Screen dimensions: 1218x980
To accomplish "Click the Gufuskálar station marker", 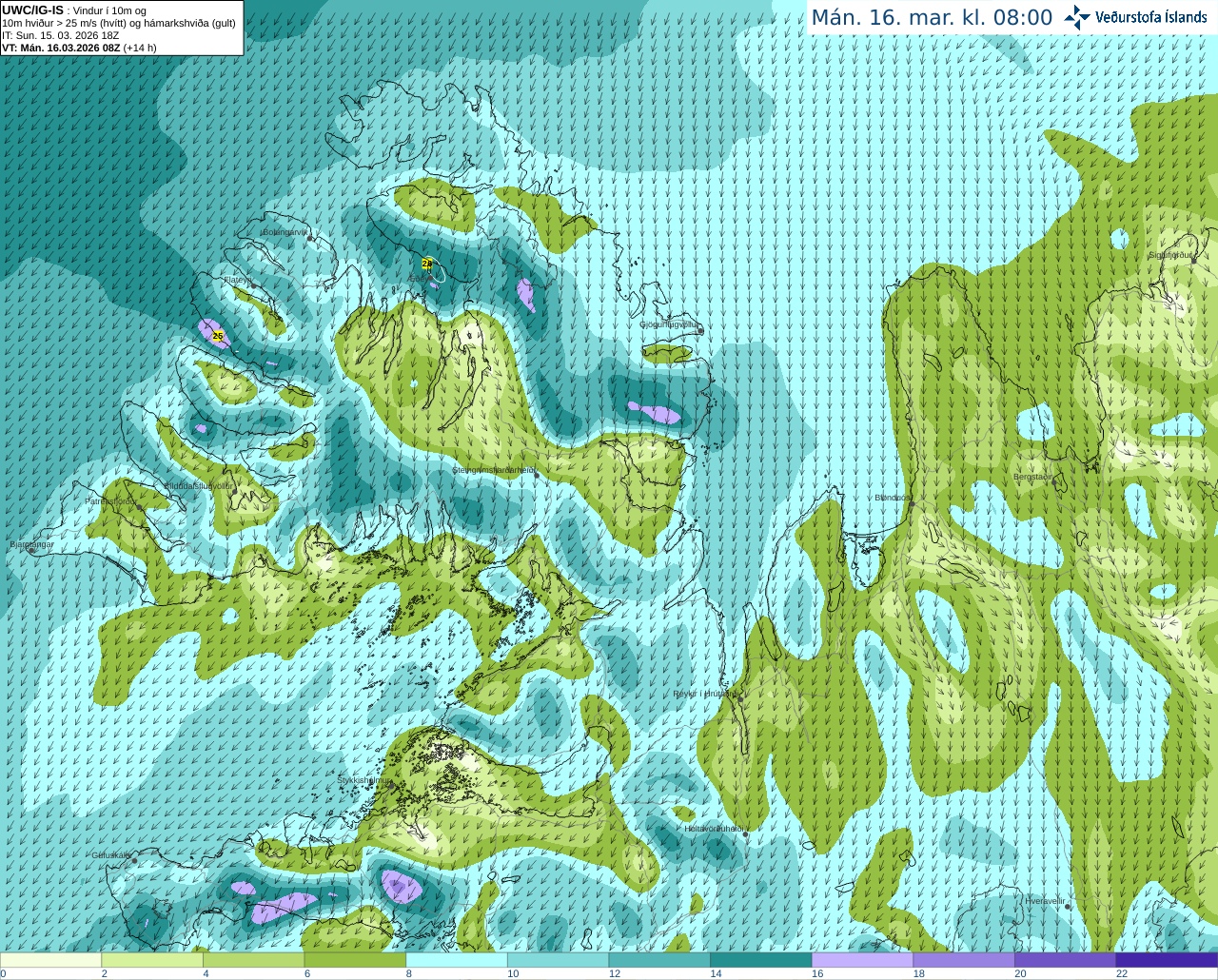I will coord(134,860).
